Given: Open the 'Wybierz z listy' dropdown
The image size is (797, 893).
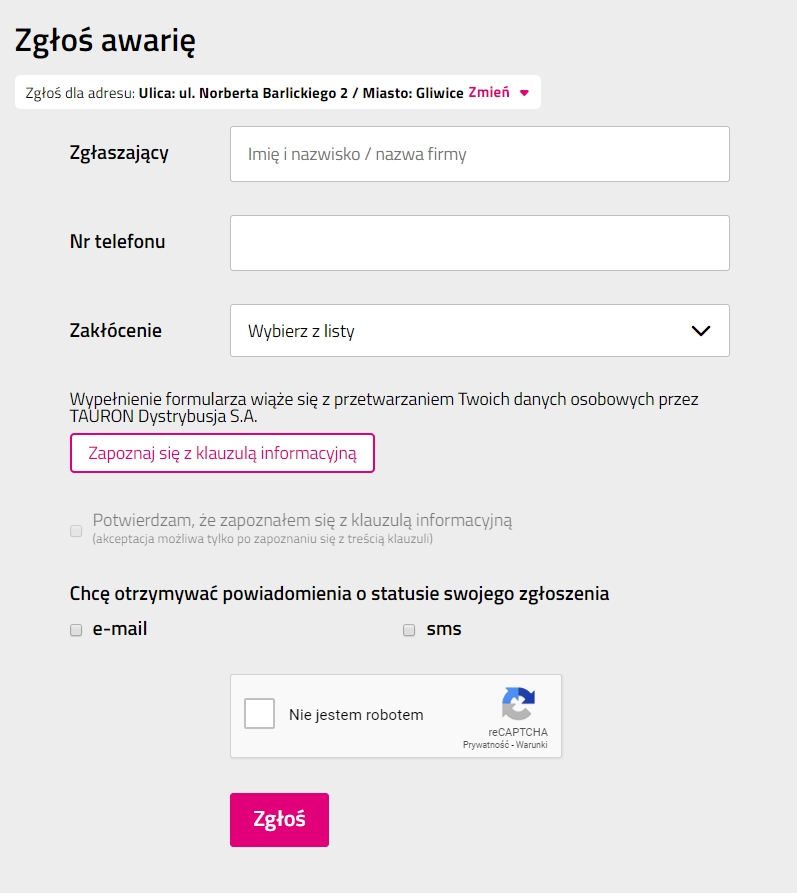Looking at the screenshot, I should (x=479, y=331).
